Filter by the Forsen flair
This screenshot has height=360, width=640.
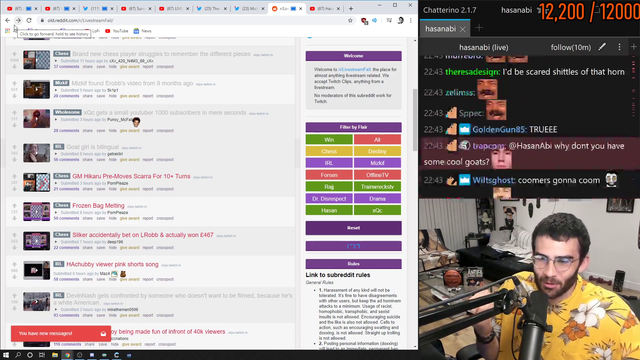(x=329, y=175)
